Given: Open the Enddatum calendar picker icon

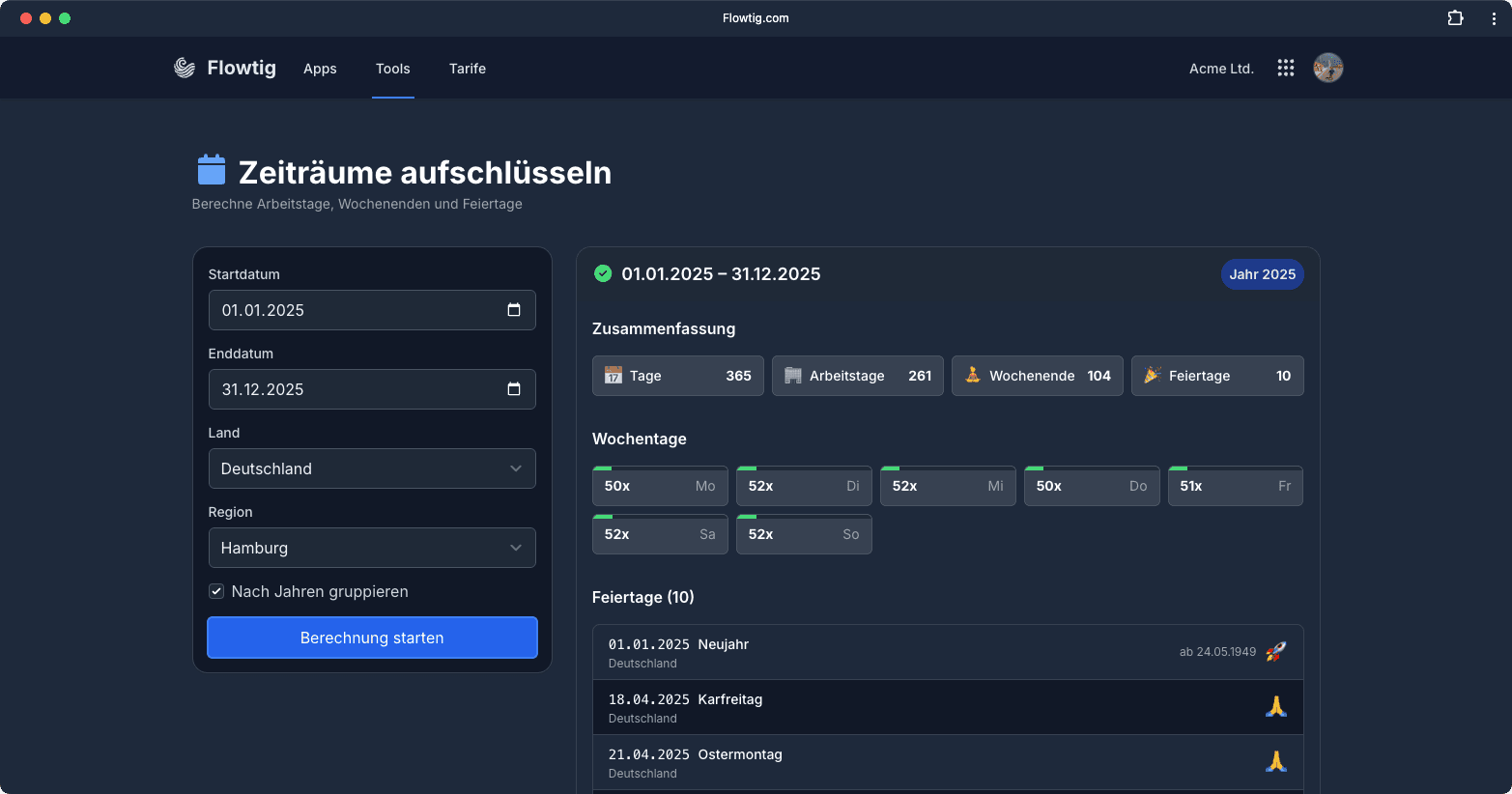Looking at the screenshot, I should pyautogui.click(x=514, y=389).
